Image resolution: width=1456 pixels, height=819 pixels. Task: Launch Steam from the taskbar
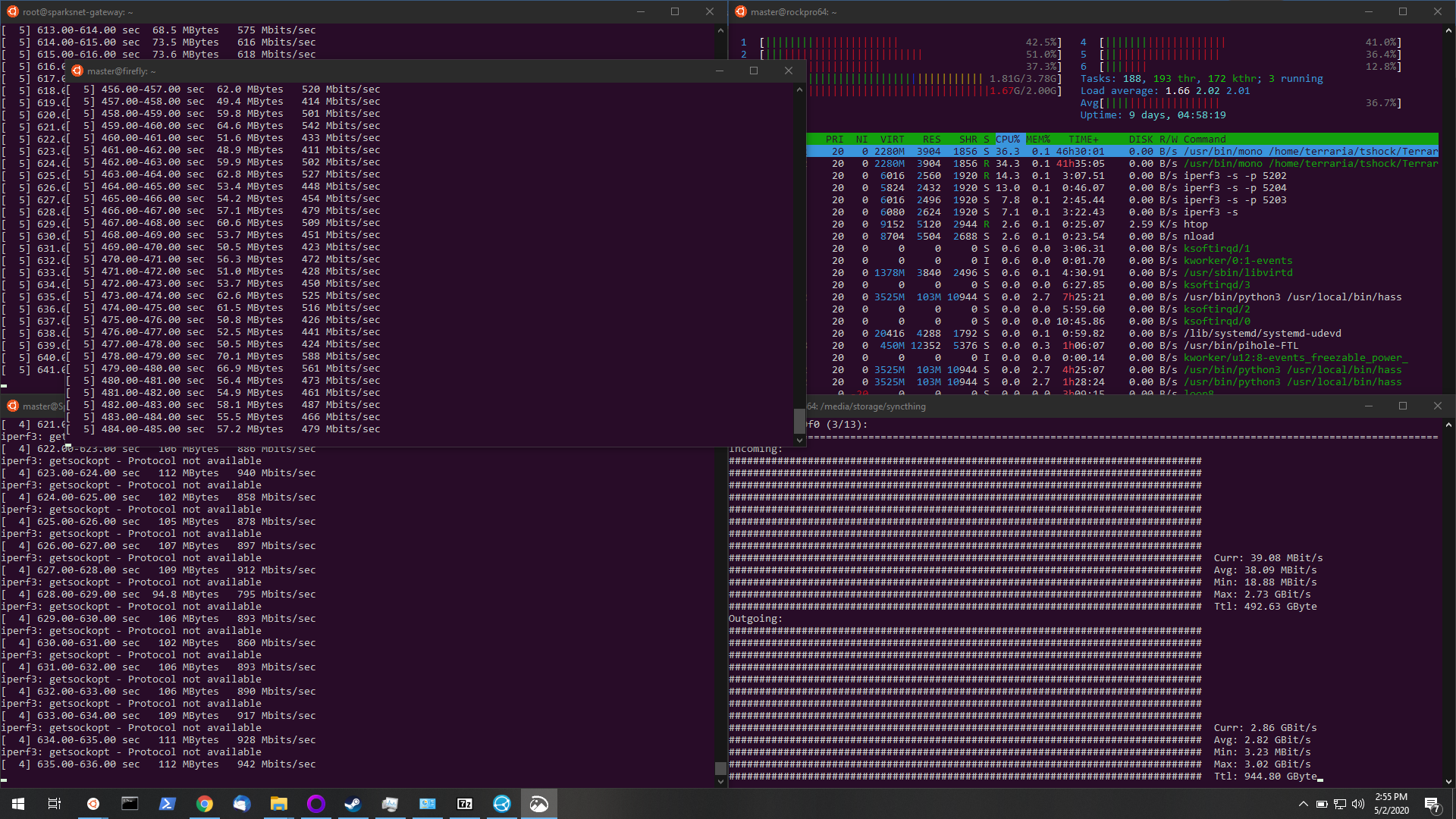353,804
